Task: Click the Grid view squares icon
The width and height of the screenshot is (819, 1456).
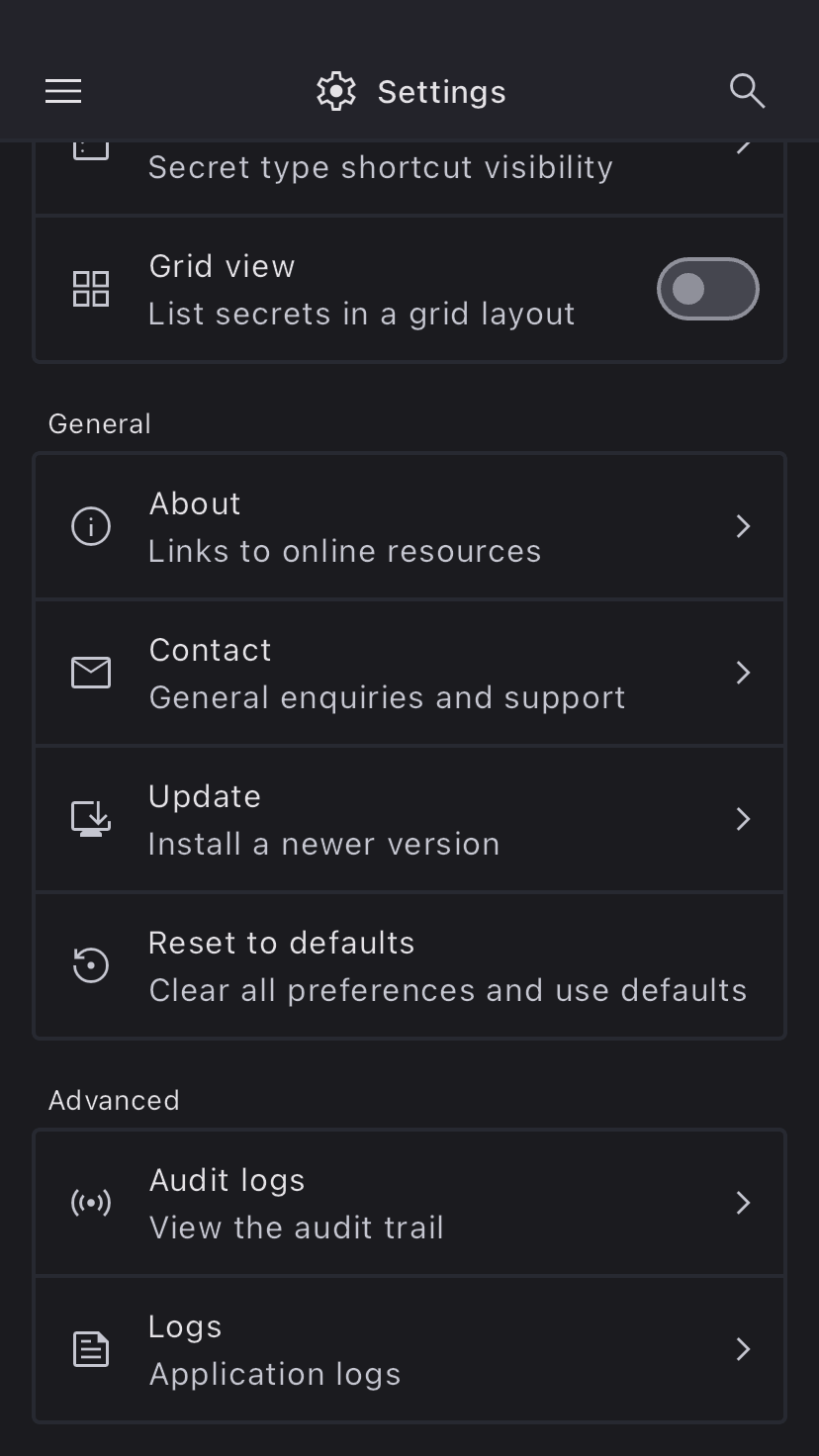Action: point(91,289)
